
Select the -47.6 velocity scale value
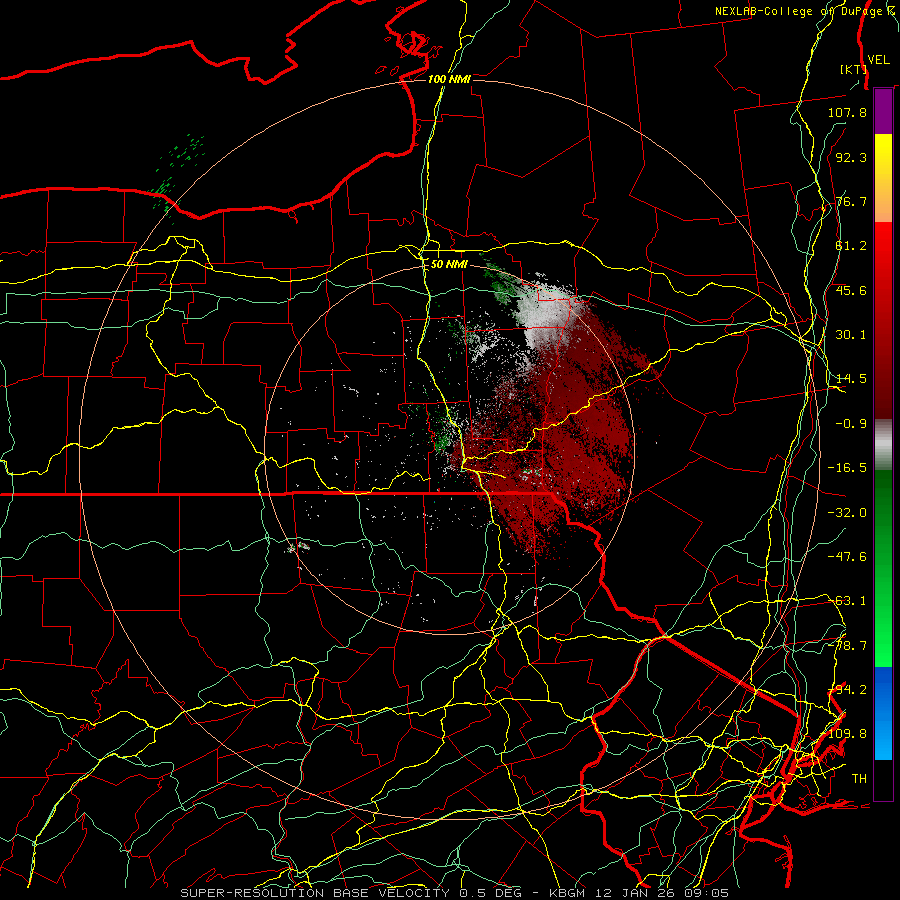click(x=847, y=557)
